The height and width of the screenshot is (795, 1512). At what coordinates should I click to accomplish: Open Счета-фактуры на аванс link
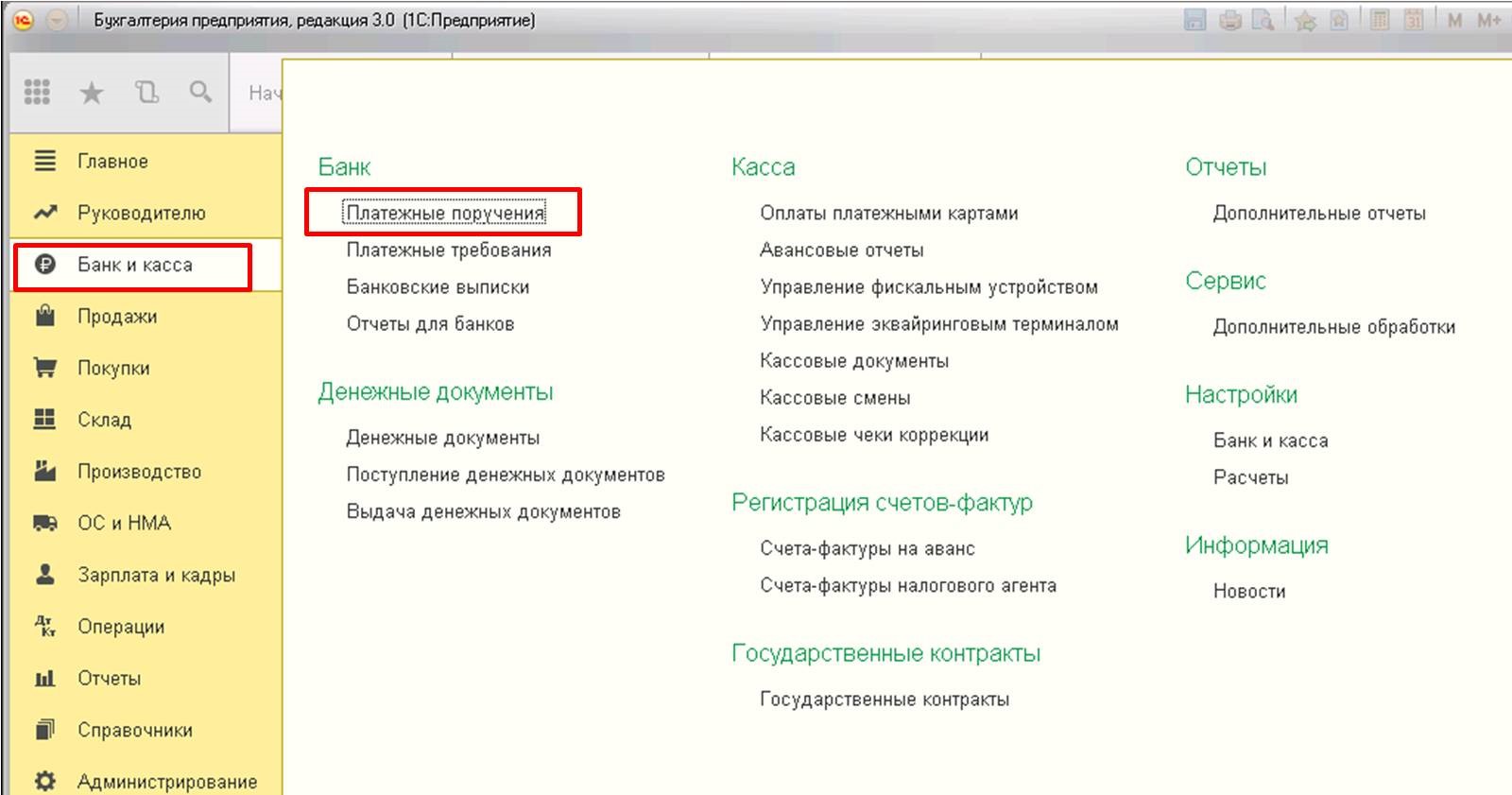pos(867,548)
